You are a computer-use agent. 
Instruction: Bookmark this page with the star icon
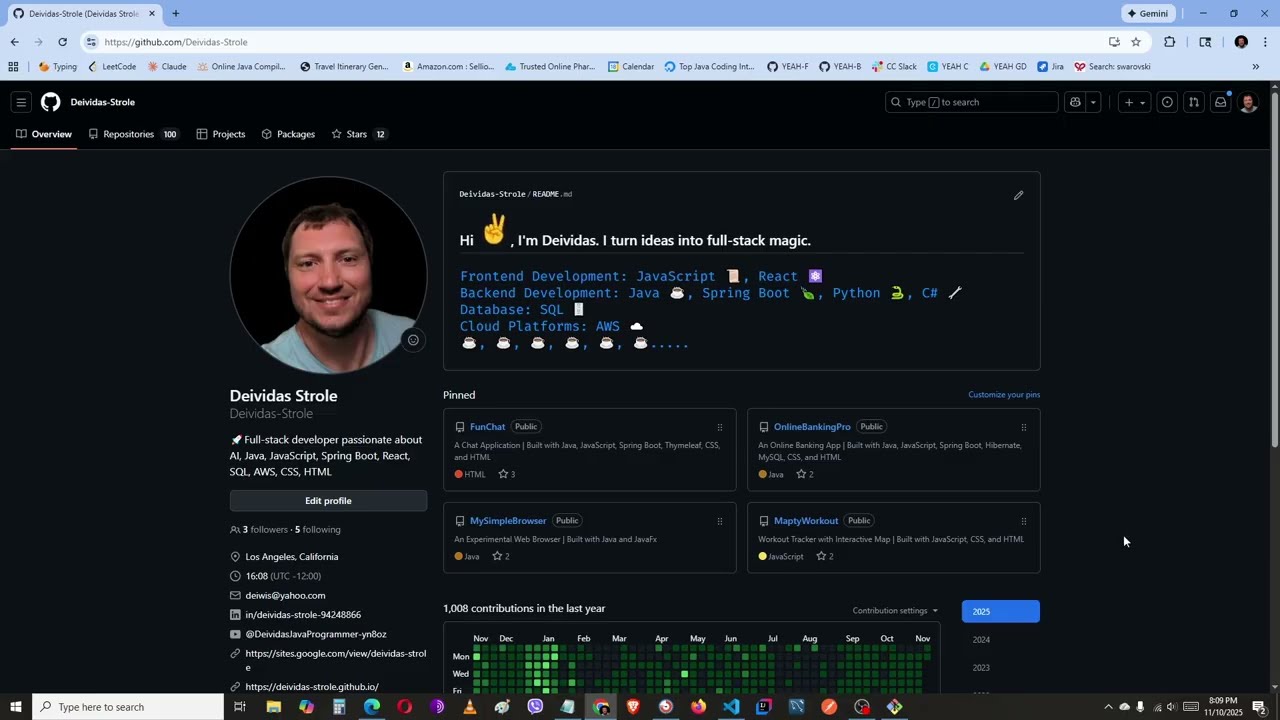click(x=1136, y=42)
